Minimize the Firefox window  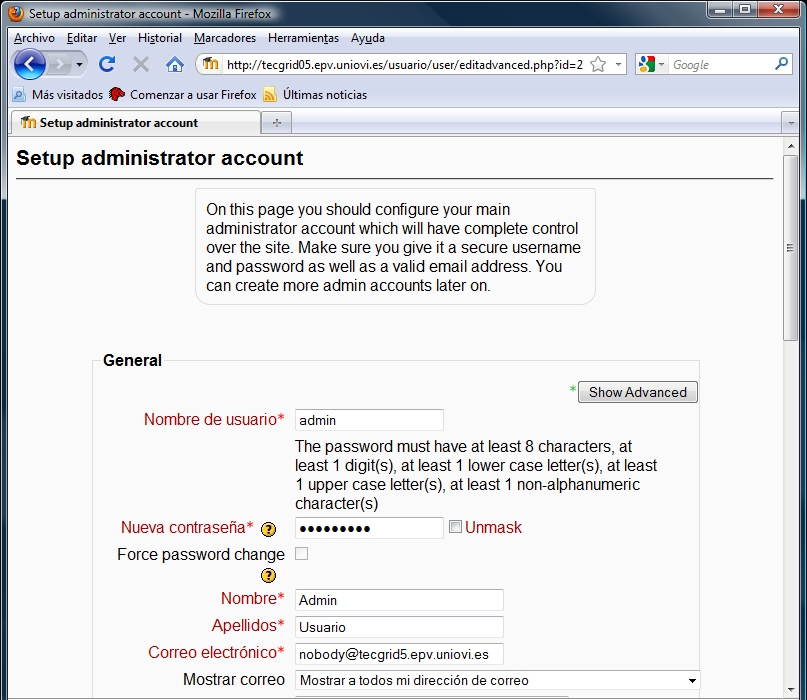(720, 10)
